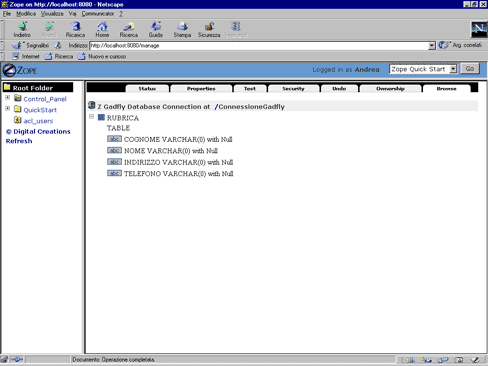The image size is (488, 366).
Task: Click the TELEFONO column type icon
Action: (x=114, y=173)
